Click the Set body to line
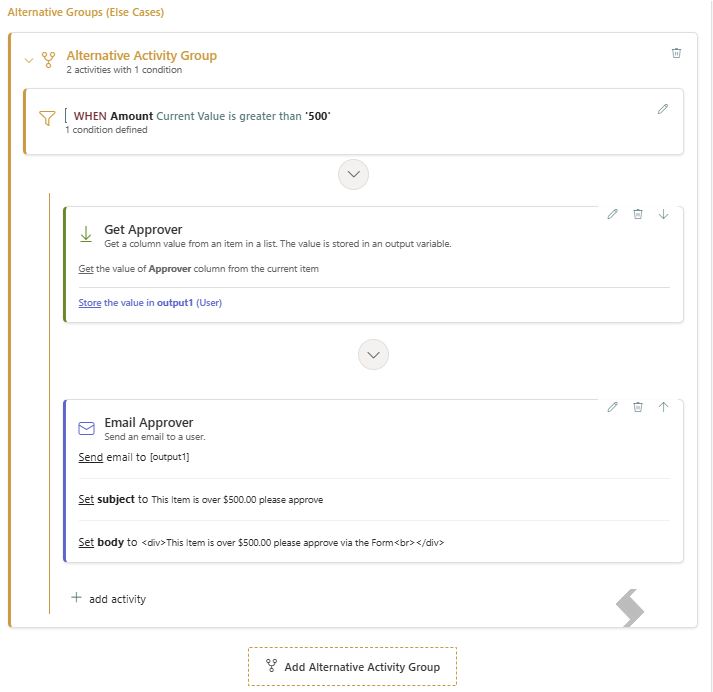 coord(261,542)
